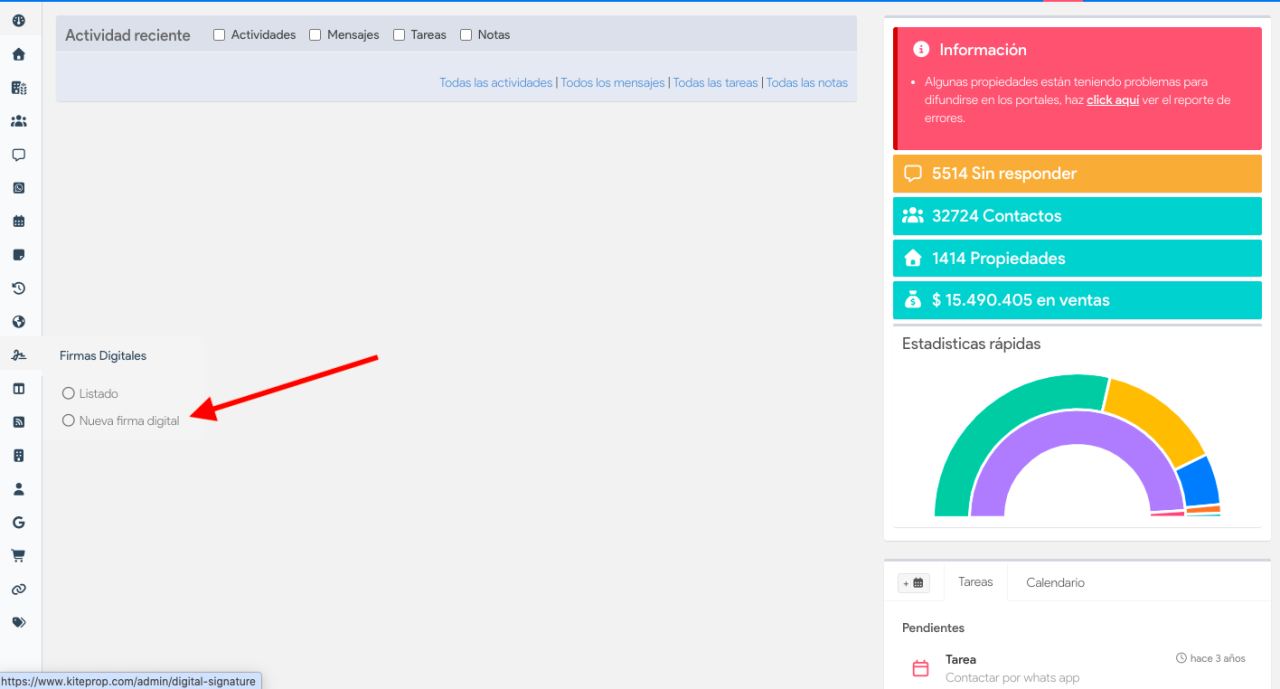
Task: Click the contacts group icon in sidebar
Action: pyautogui.click(x=18, y=121)
